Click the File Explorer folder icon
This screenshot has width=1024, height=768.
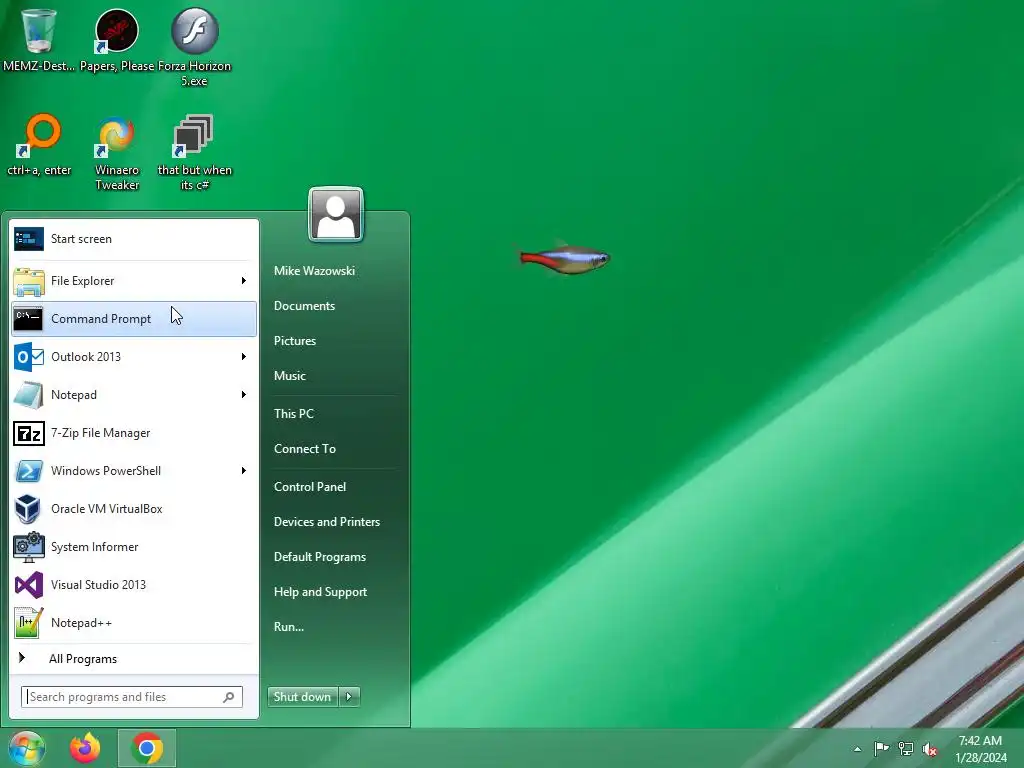pyautogui.click(x=29, y=281)
